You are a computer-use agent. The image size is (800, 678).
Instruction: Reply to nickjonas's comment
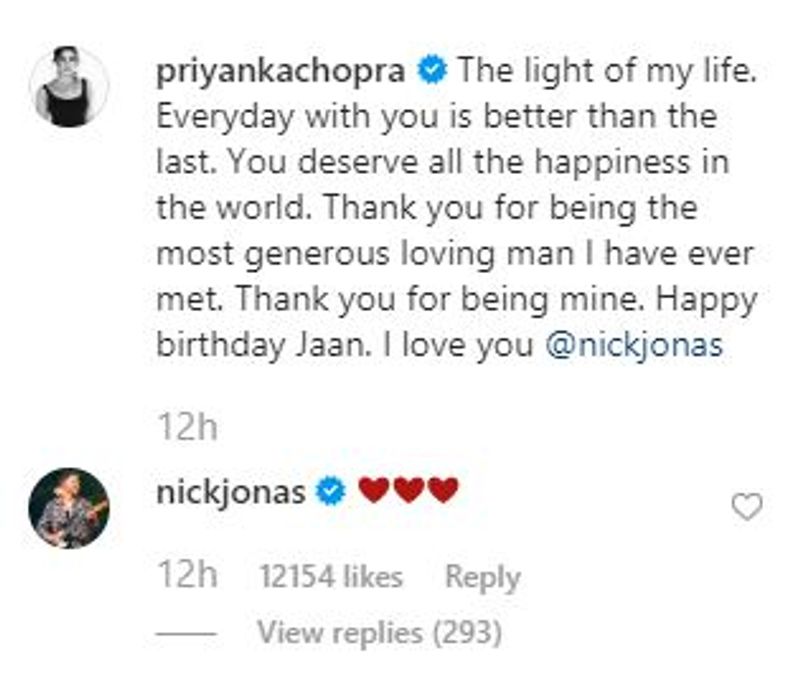coord(482,577)
